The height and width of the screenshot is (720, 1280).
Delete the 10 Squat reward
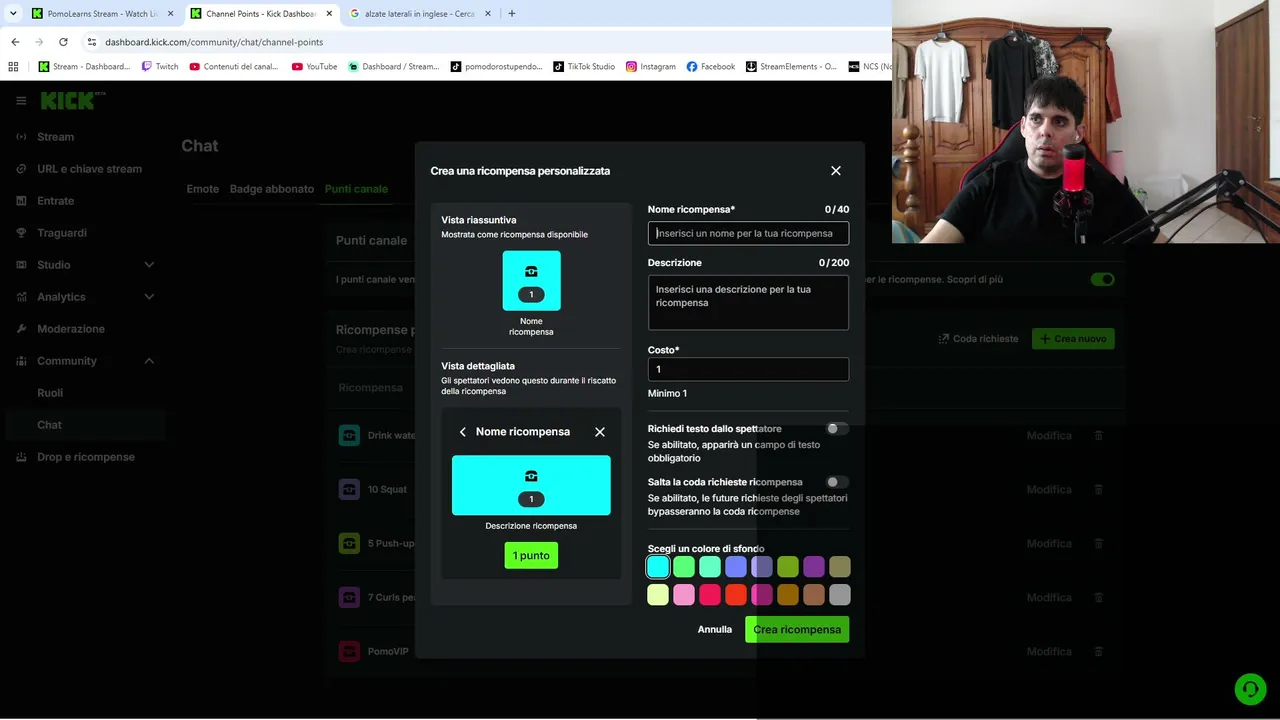coord(1099,490)
